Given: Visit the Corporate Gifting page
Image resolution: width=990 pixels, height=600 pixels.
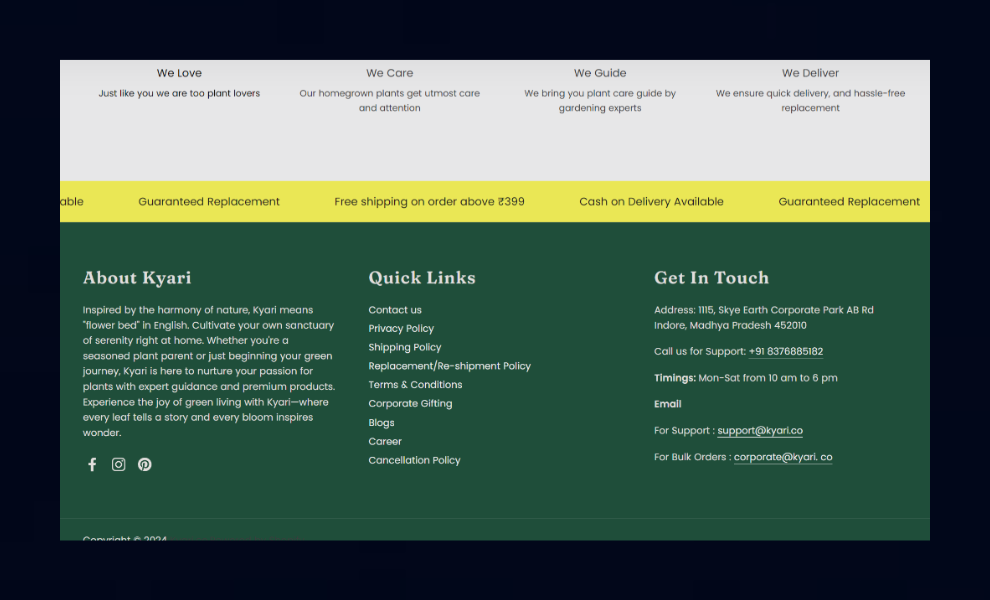Looking at the screenshot, I should coord(410,404).
